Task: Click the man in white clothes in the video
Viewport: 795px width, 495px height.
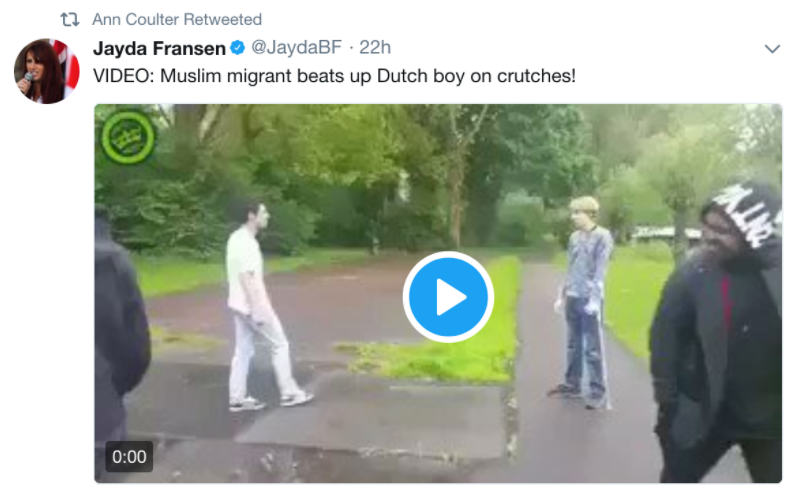Action: pos(260,306)
